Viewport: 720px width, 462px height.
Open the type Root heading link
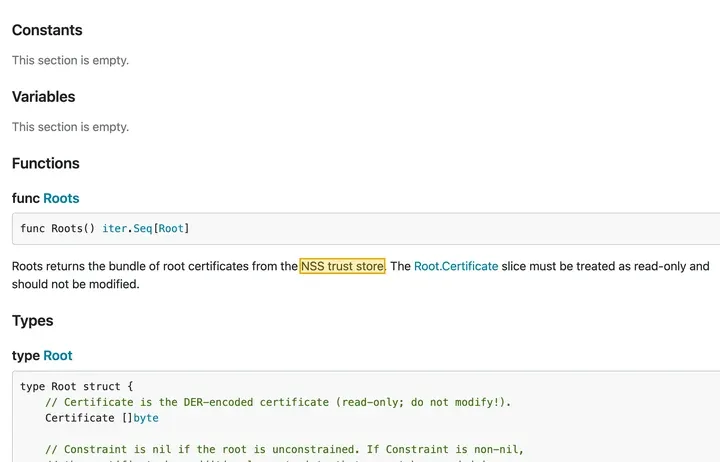[x=58, y=355]
